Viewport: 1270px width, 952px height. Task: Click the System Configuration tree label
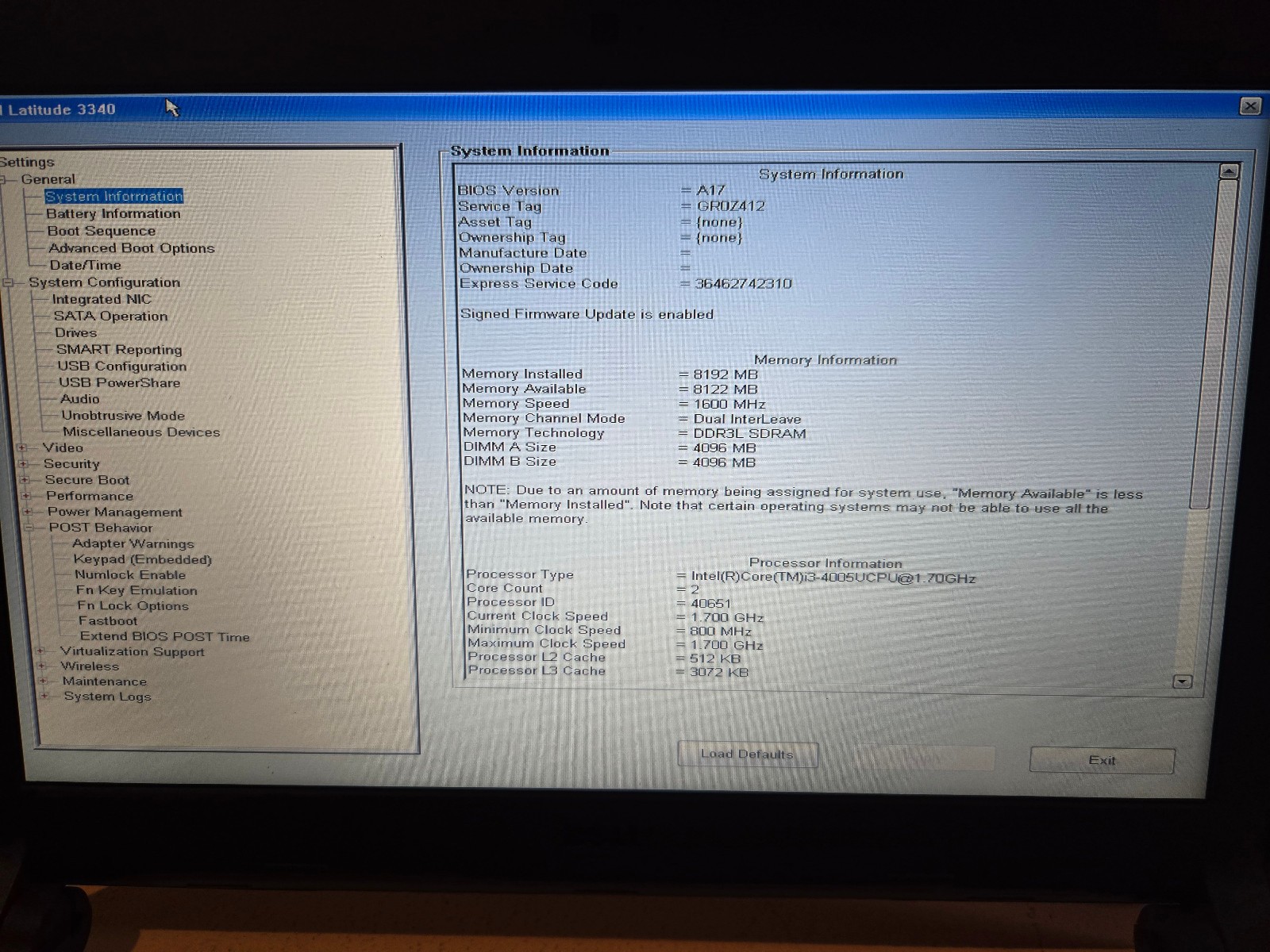(105, 282)
